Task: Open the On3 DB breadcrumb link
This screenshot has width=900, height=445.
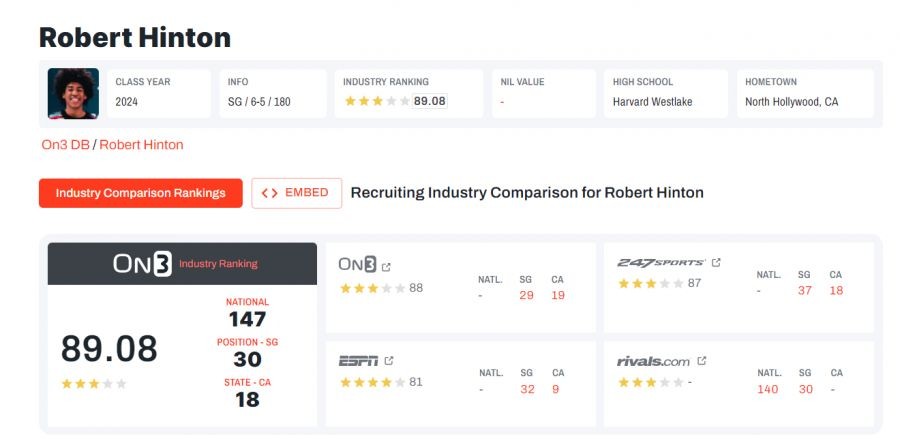Action: 65,145
